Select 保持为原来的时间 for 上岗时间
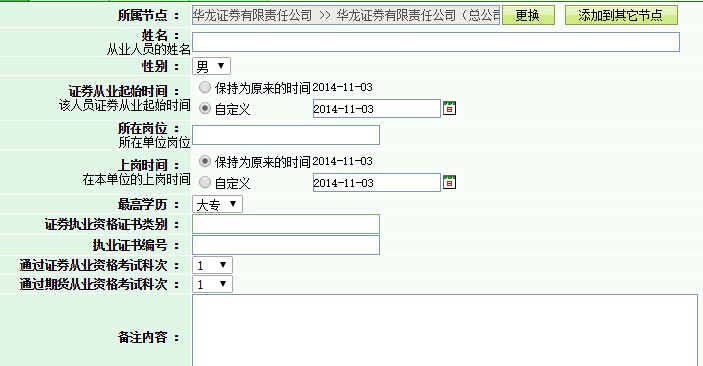This screenshot has height=366, width=703. point(205,161)
